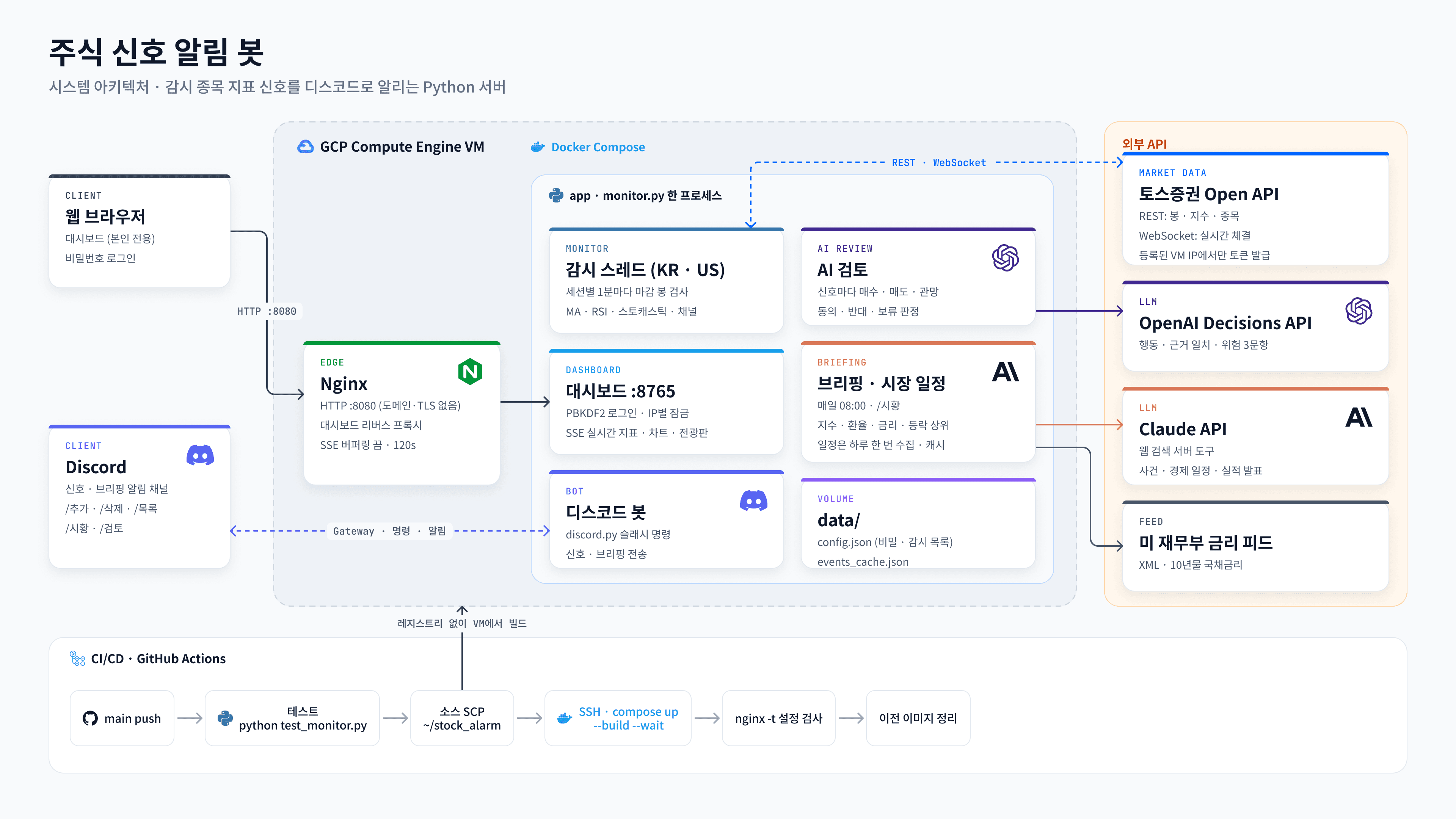Click the 외부 API section heading

1145,144
